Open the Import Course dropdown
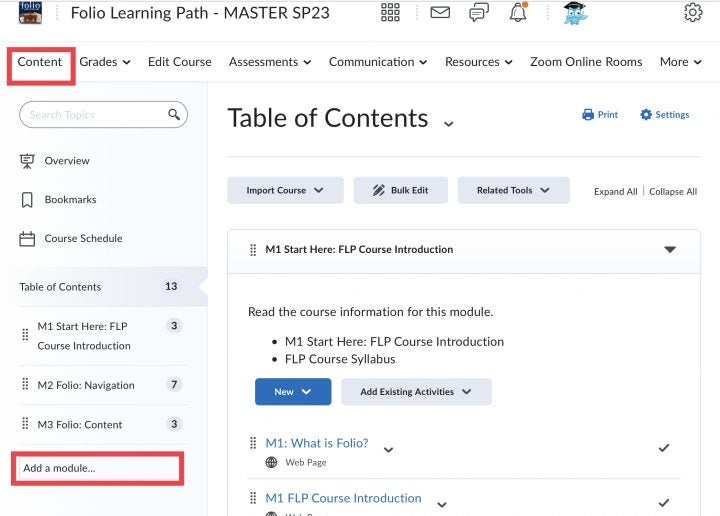 coord(285,190)
